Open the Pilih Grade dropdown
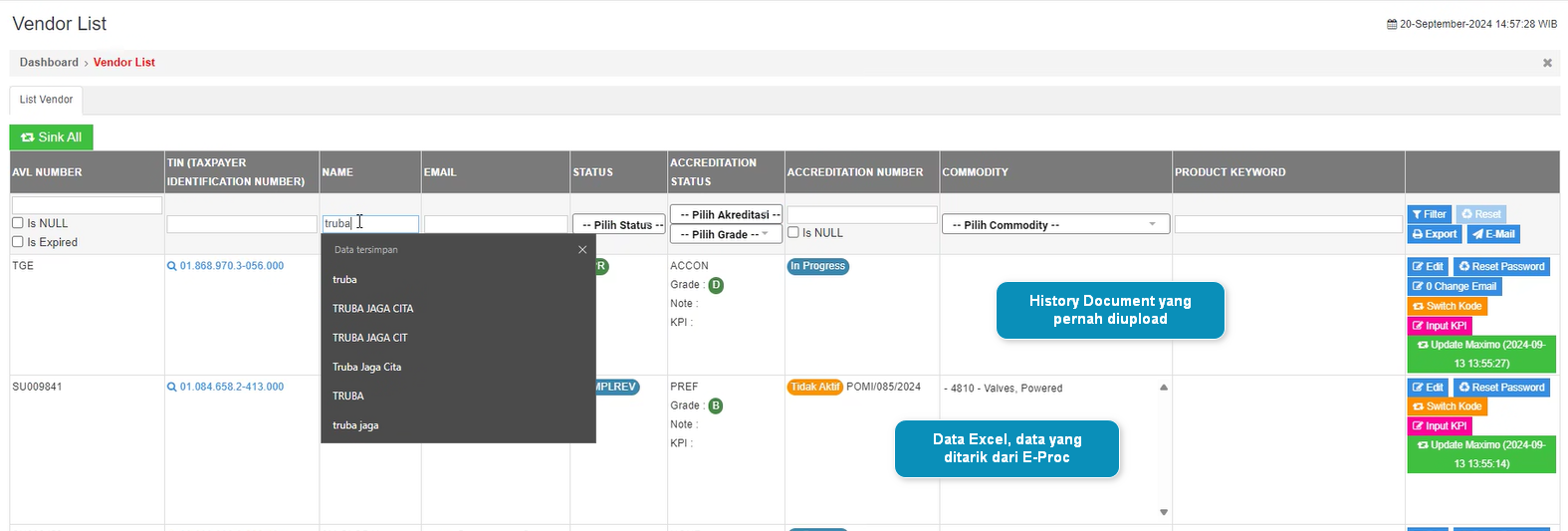The image size is (1568, 531). point(726,234)
